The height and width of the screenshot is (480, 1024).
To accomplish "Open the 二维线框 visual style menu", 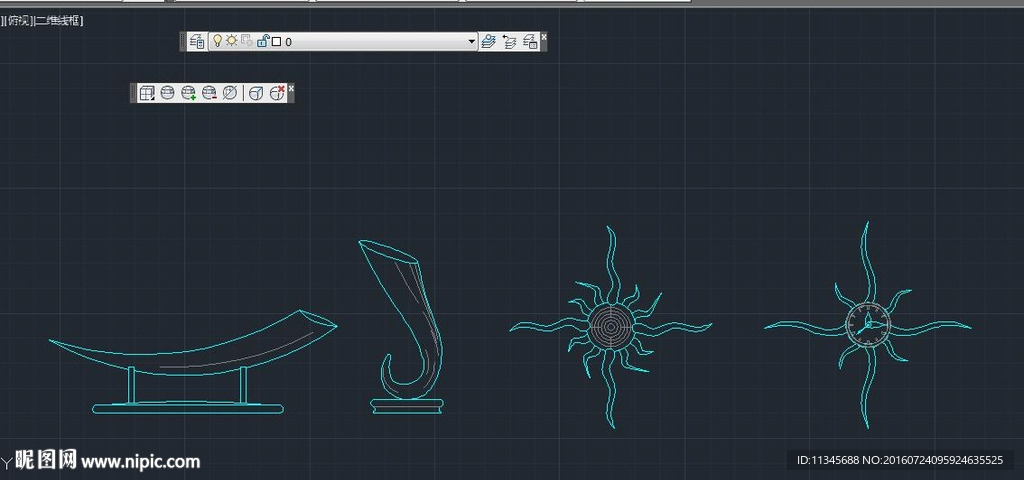I will point(58,21).
